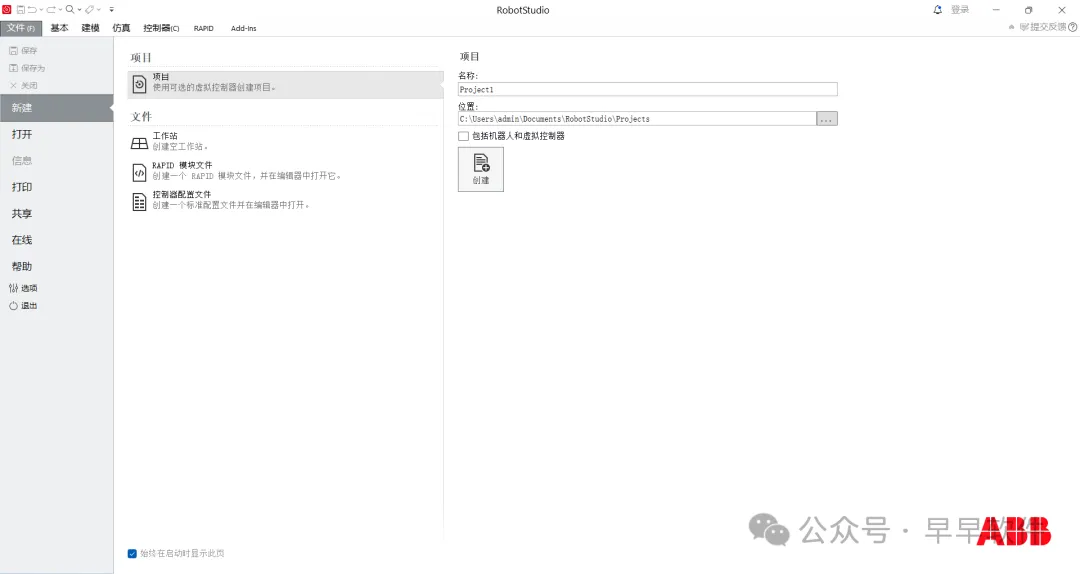Open the redo history dropdown arrow
This screenshot has width=1080, height=574.
tap(61, 10)
